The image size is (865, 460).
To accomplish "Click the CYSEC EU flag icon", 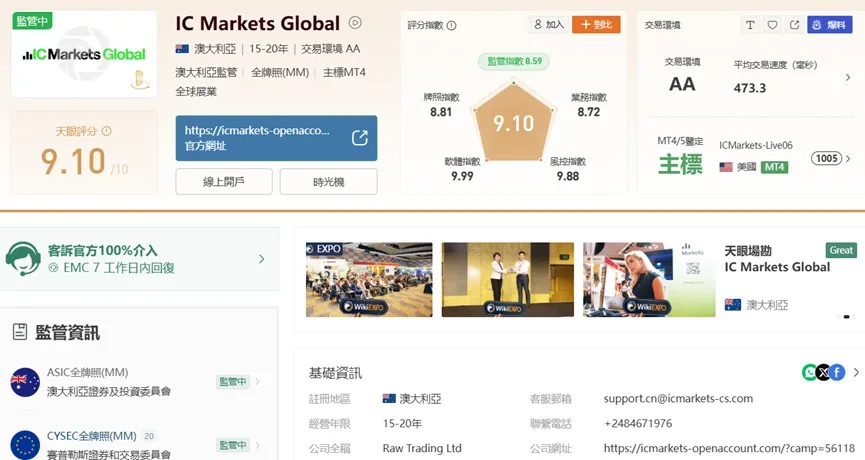I will point(25,445).
